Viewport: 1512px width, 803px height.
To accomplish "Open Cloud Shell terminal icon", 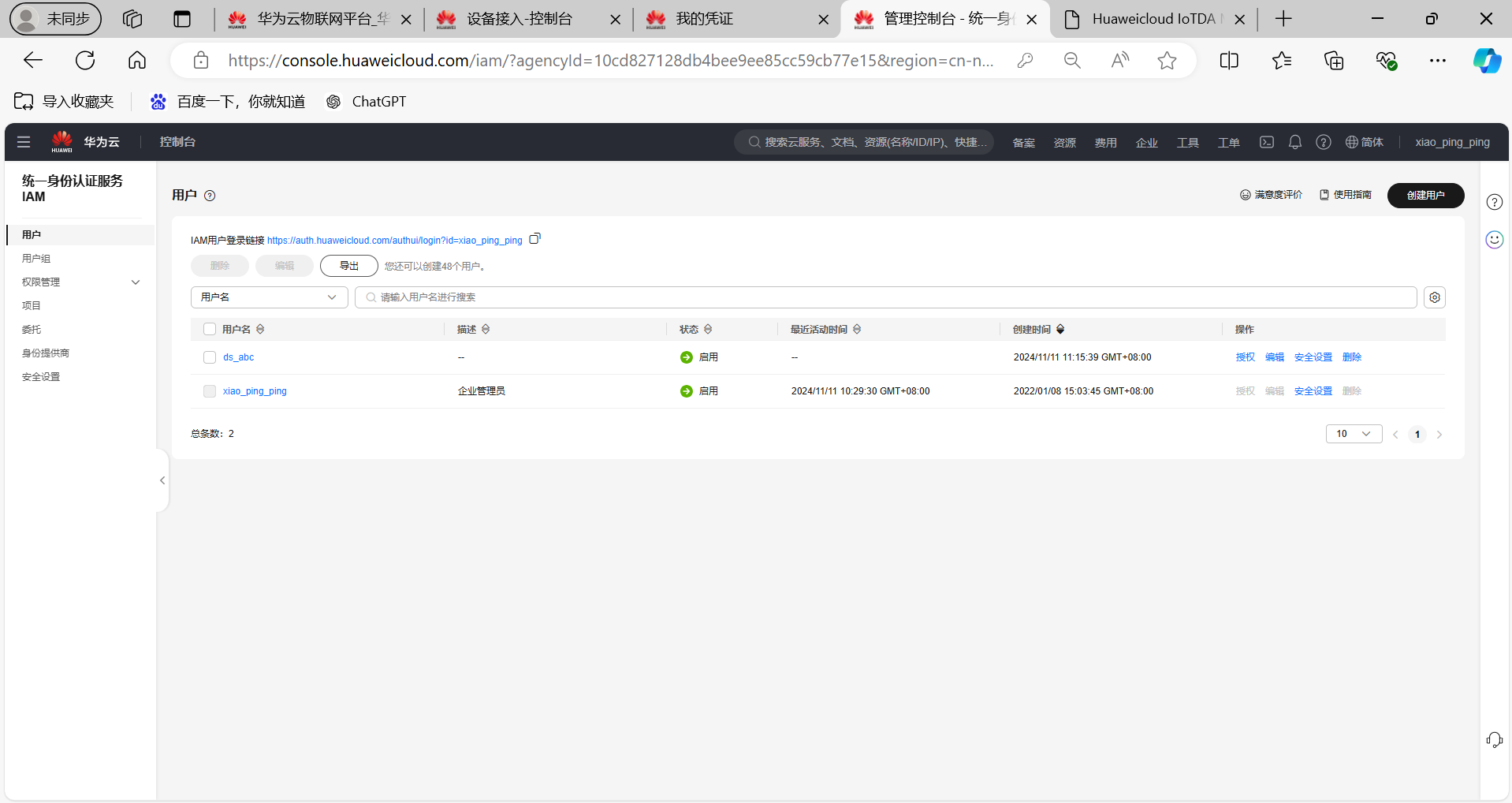I will click(1266, 142).
